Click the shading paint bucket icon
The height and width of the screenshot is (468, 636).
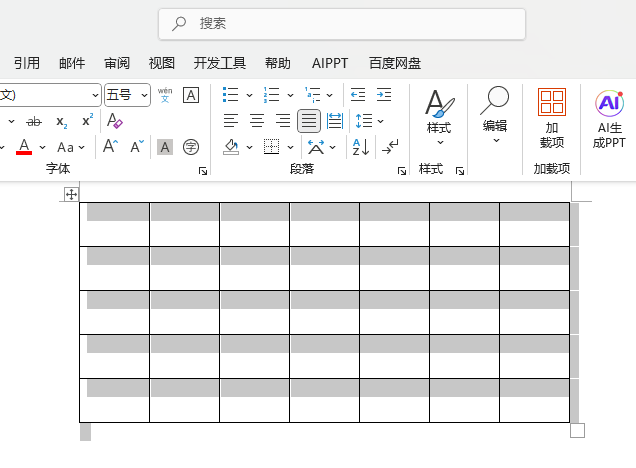click(231, 147)
